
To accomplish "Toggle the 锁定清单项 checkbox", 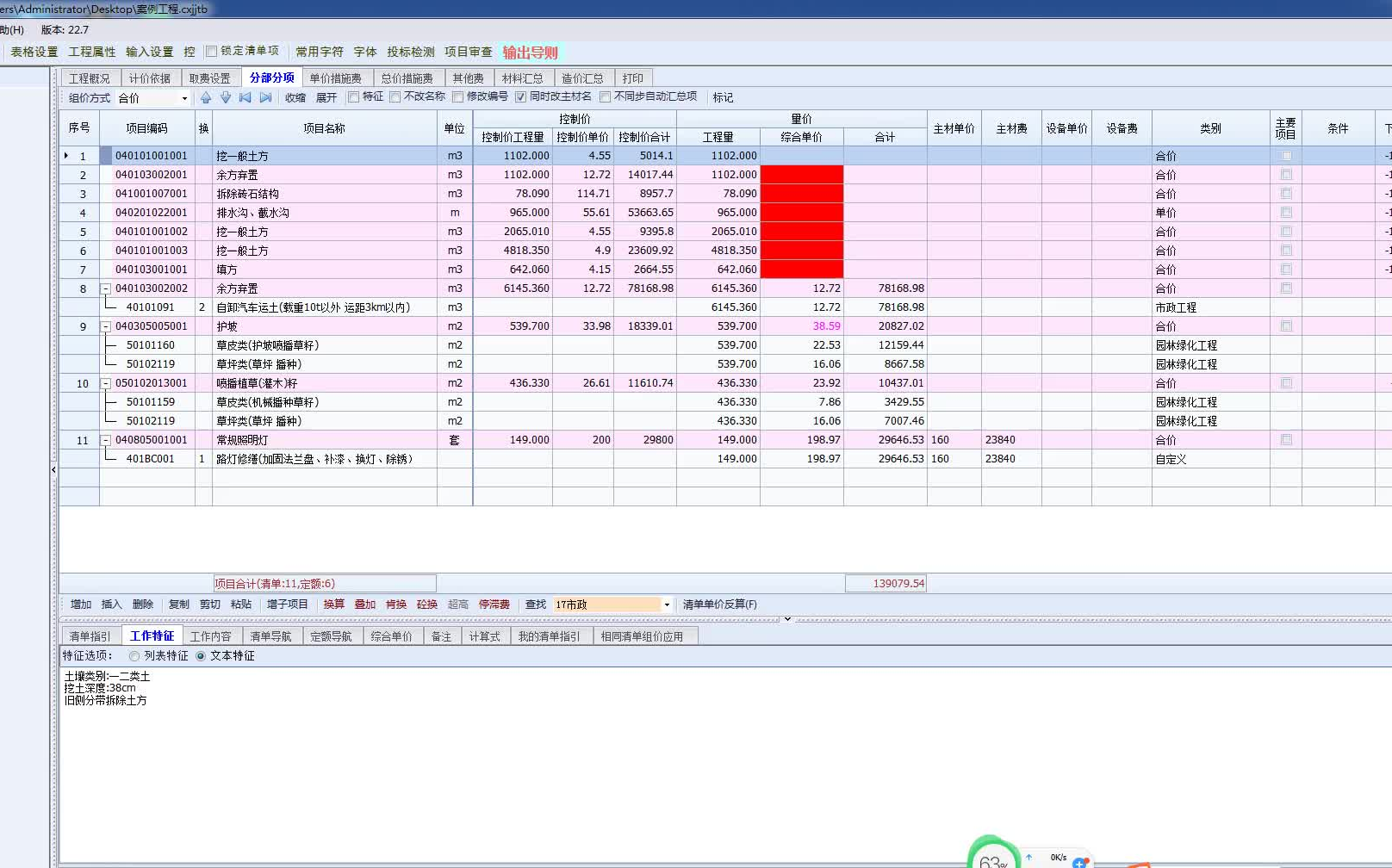I will pyautogui.click(x=211, y=51).
